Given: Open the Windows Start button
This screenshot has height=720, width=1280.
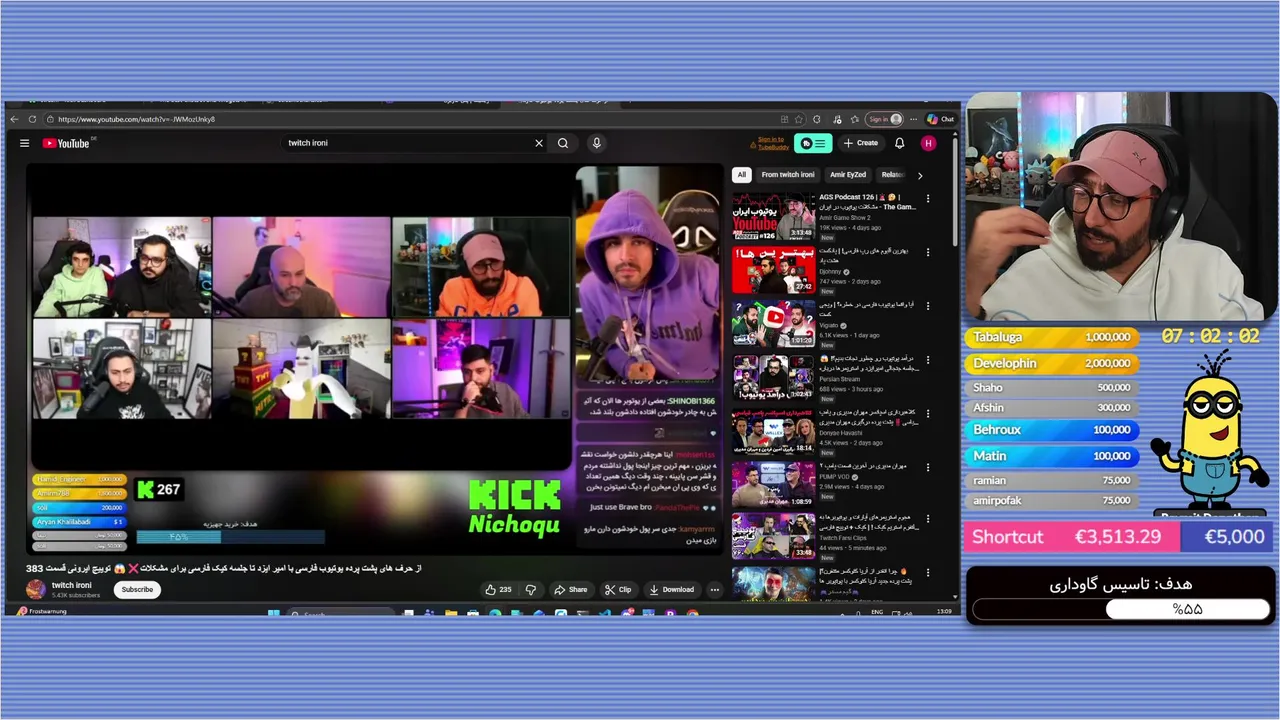Looking at the screenshot, I should [273, 612].
